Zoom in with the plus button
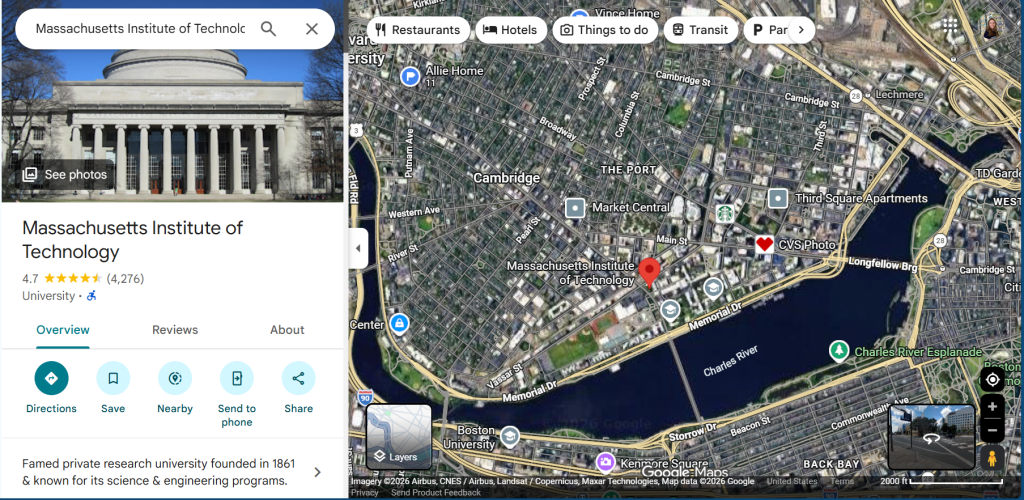Screen dimensions: 1024x500 coord(993,407)
